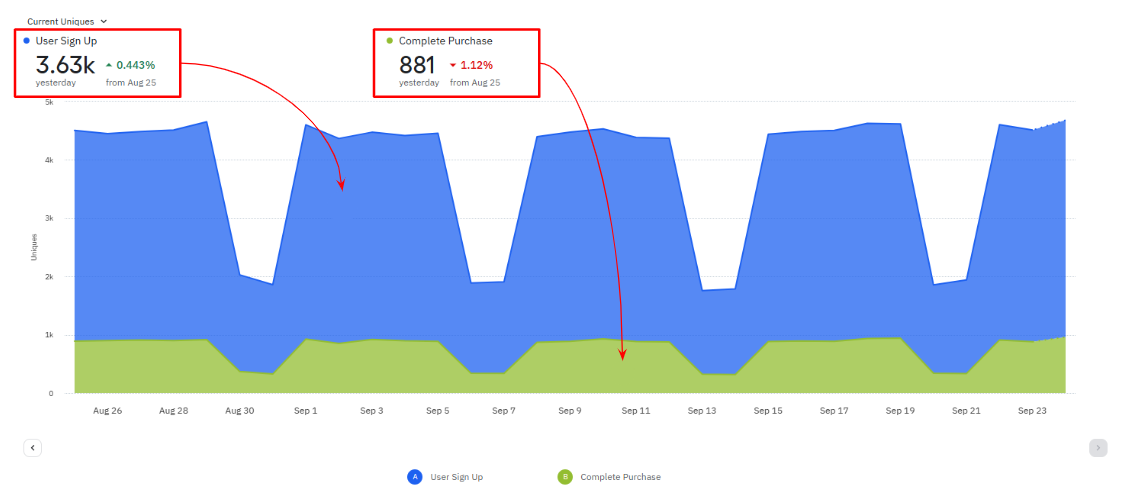
Task: Click the right arrow scroll button
Action: pyautogui.click(x=1098, y=448)
